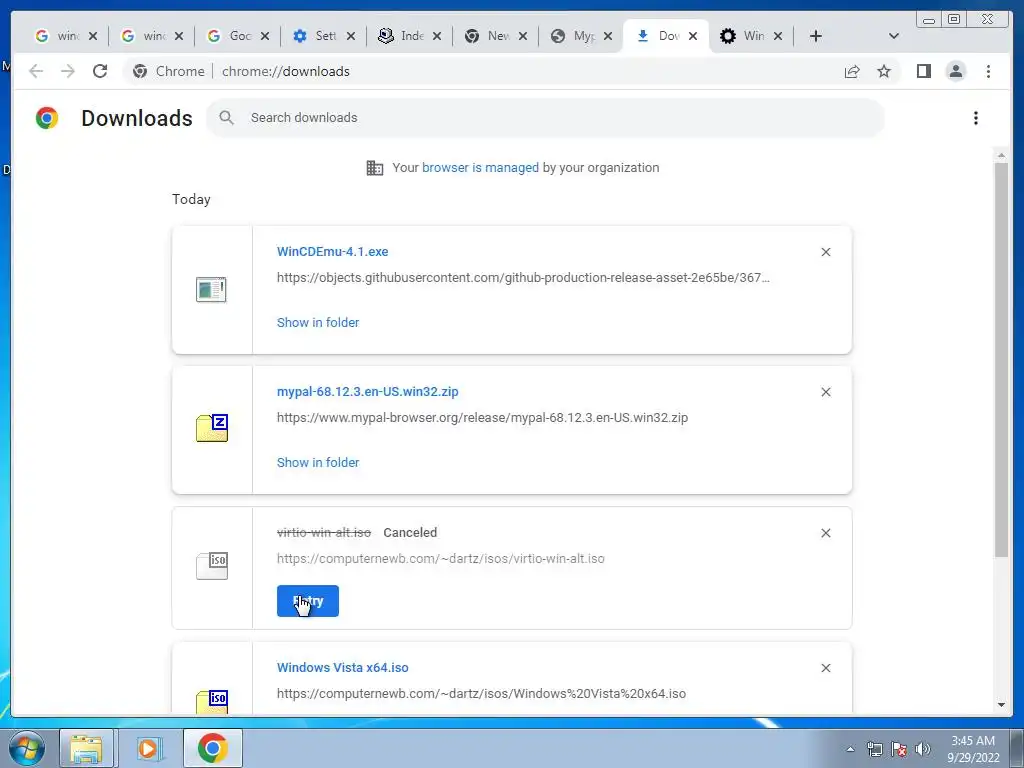The height and width of the screenshot is (768, 1024).
Task: Click the scrollbar up arrow
Action: [1001, 155]
